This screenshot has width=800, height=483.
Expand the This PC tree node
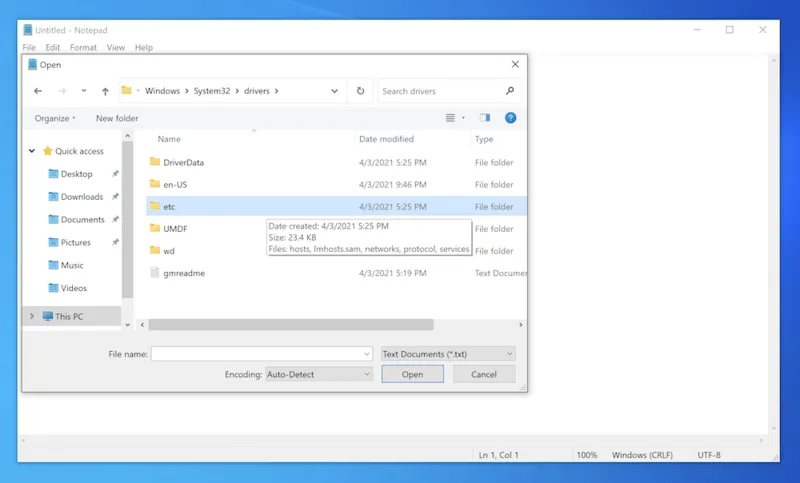click(32, 316)
